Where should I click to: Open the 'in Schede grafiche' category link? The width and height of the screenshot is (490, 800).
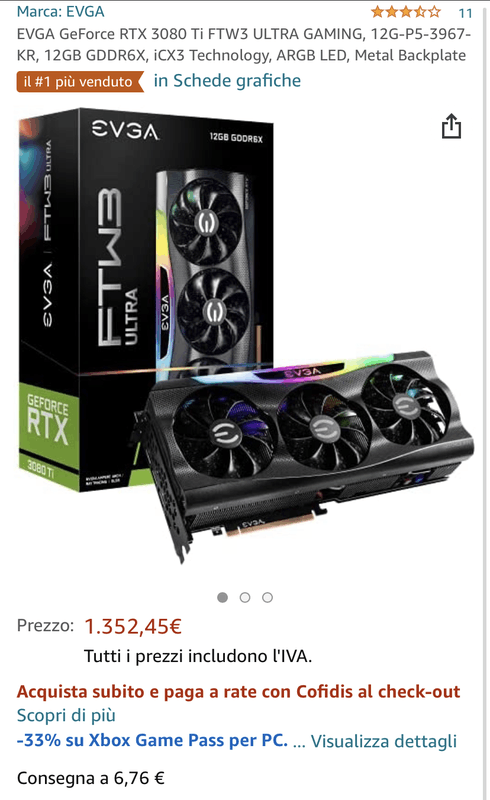(x=227, y=81)
